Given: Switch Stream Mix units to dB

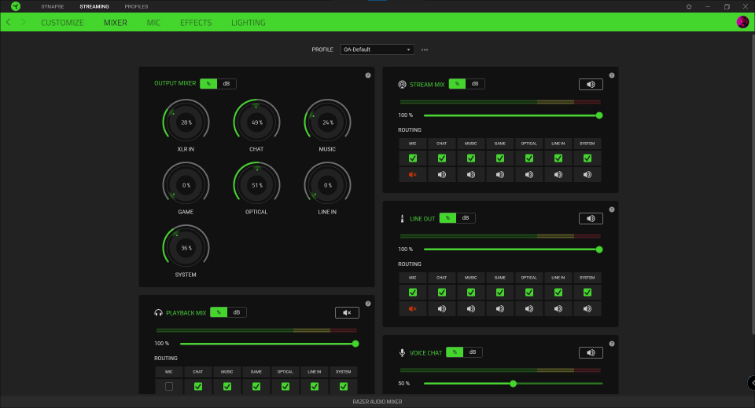Looking at the screenshot, I should click(x=475, y=84).
